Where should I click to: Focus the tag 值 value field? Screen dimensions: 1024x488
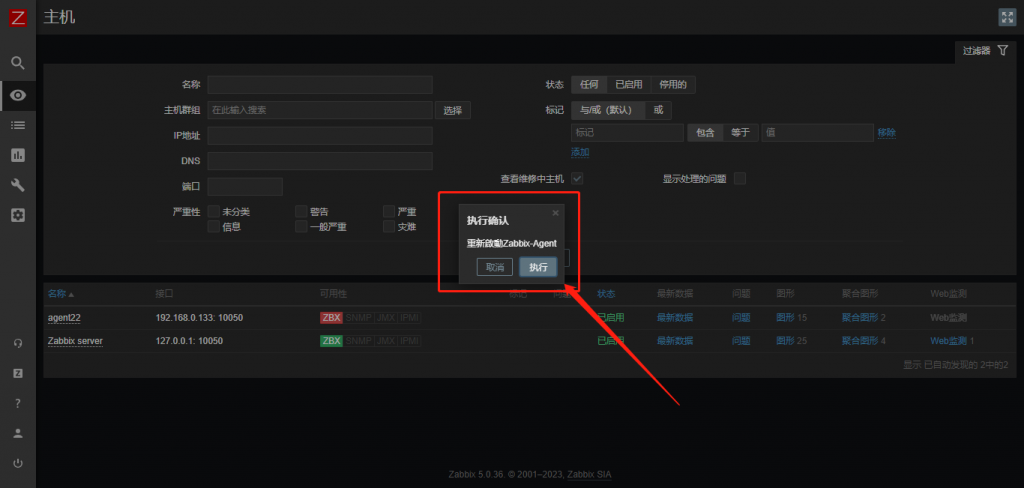[x=818, y=133]
